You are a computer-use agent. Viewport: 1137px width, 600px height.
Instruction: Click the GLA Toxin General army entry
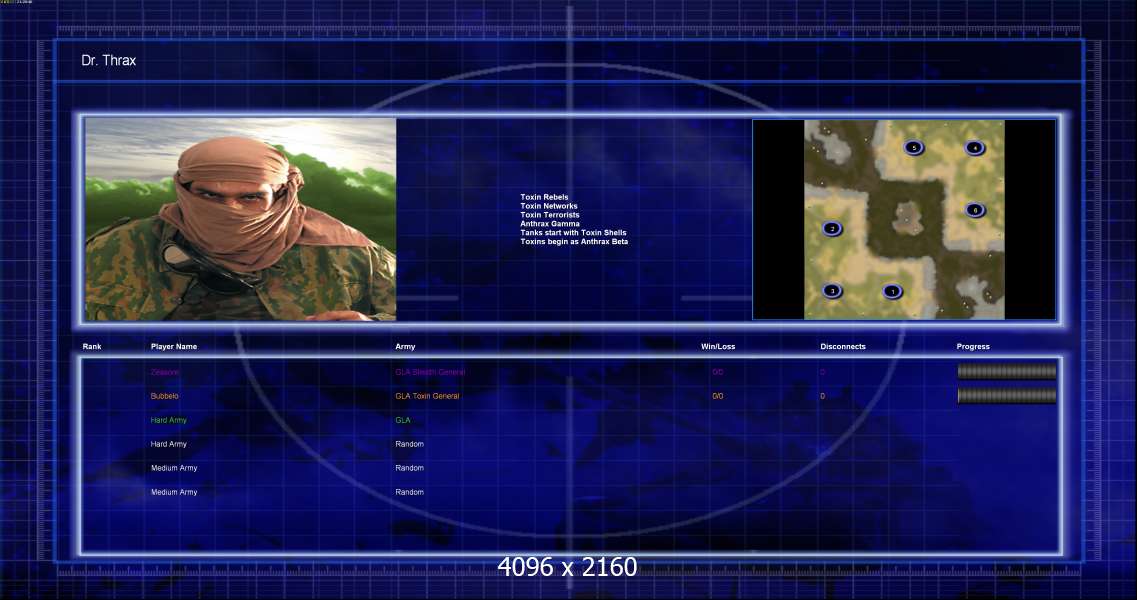427,396
